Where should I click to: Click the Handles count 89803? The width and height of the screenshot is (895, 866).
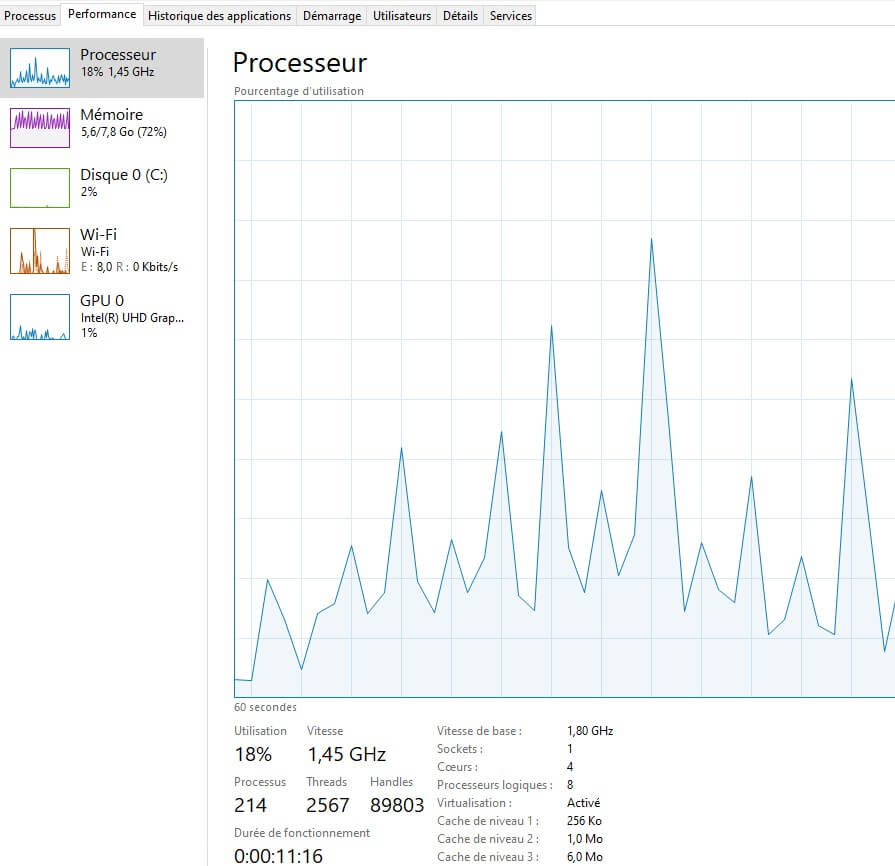pyautogui.click(x=397, y=805)
